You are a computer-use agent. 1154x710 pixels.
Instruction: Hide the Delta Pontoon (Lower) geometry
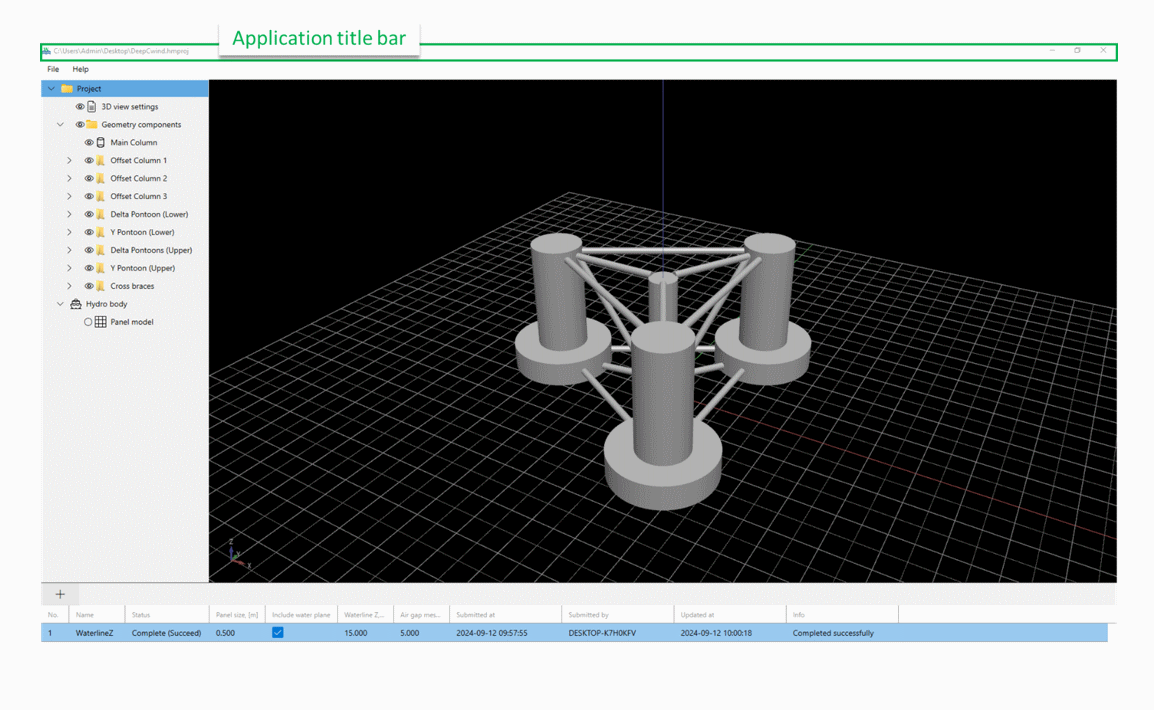(x=88, y=214)
